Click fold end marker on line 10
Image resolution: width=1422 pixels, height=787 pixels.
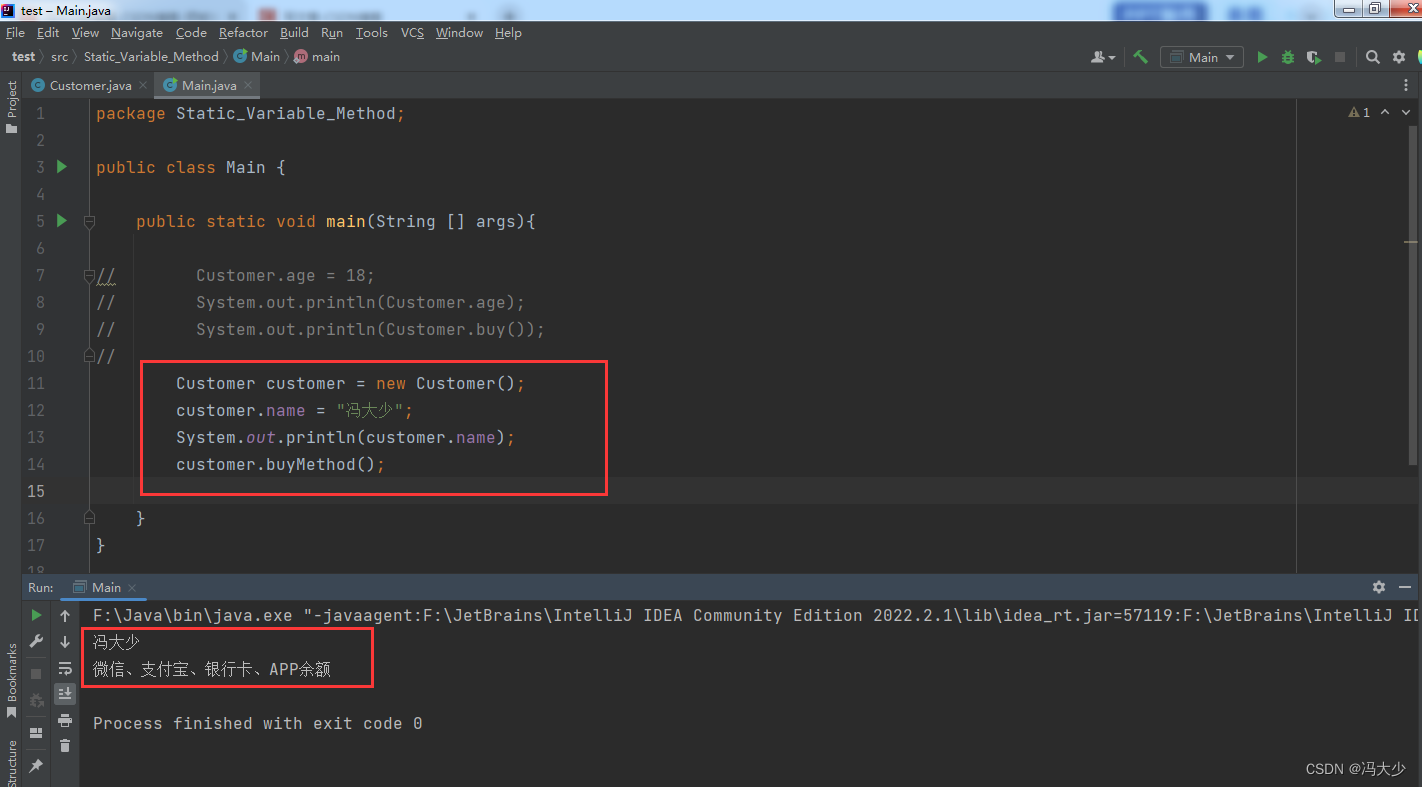click(x=89, y=356)
